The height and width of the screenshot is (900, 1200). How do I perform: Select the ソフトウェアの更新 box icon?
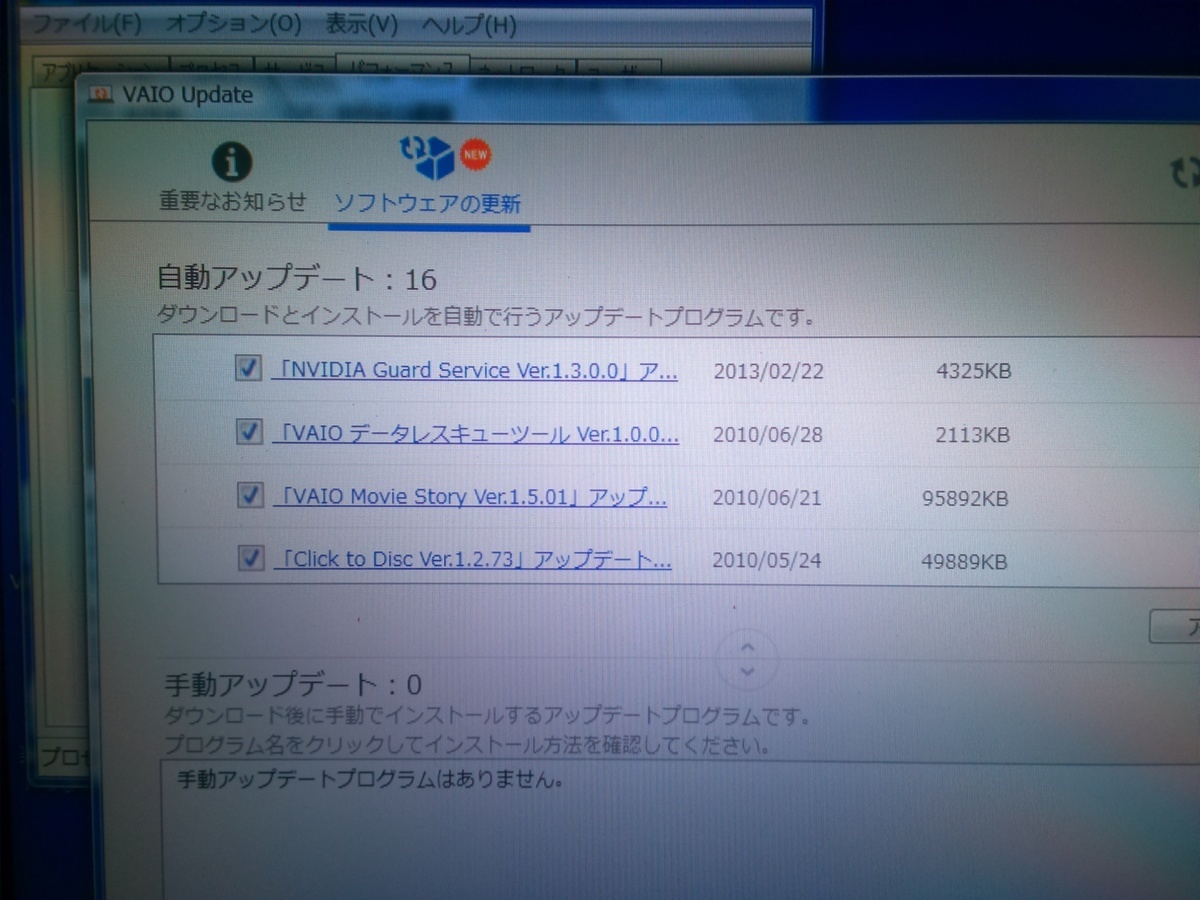(x=427, y=157)
